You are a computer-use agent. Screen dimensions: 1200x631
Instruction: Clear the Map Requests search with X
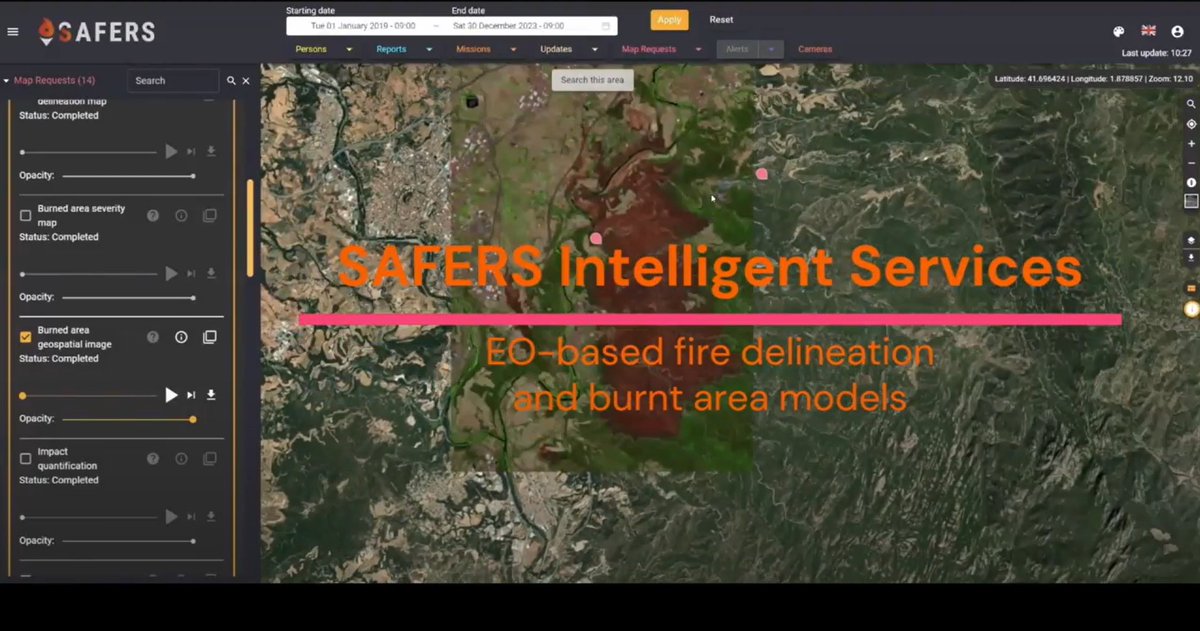[x=246, y=81]
